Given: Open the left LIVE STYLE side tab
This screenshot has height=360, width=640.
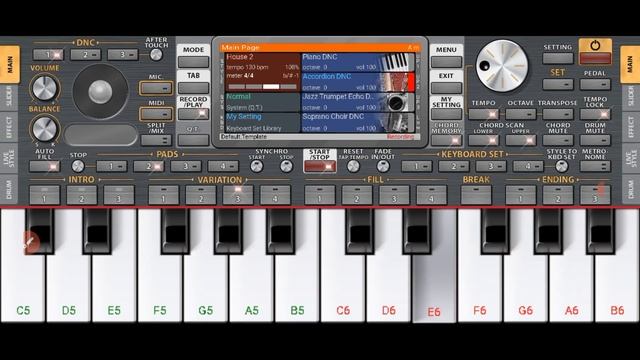Looking at the screenshot, I should 9,158.
